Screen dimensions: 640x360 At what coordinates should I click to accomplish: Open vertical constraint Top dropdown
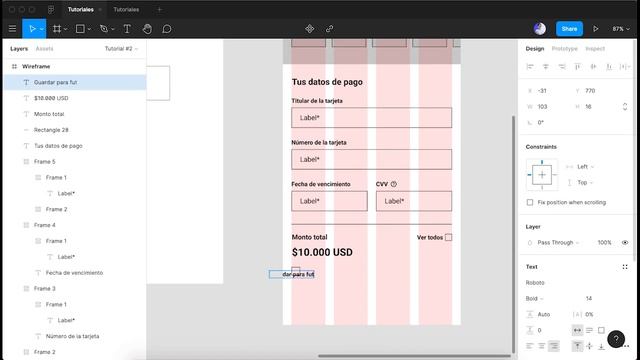coord(585,182)
